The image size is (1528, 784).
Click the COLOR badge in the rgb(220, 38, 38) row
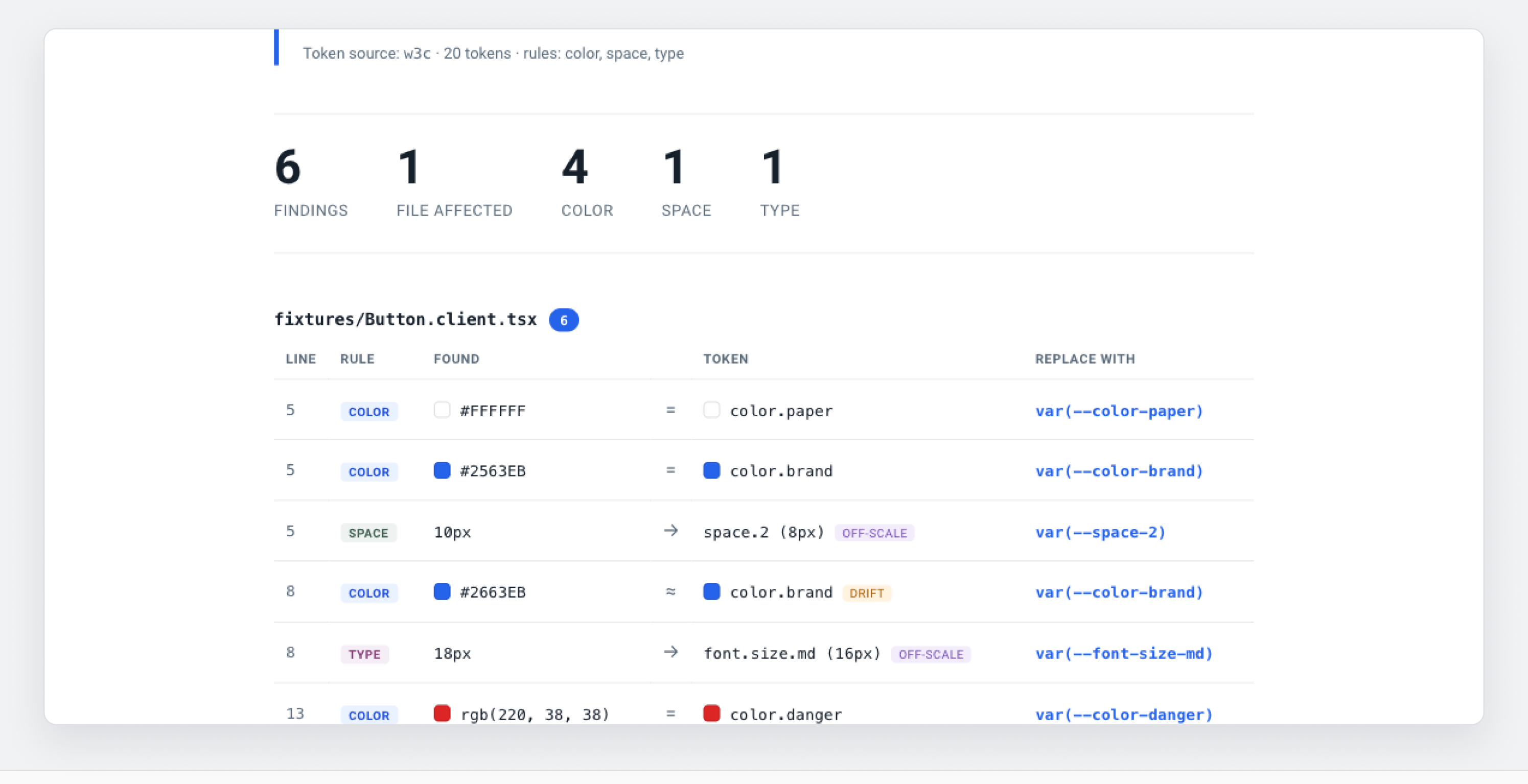pos(369,715)
